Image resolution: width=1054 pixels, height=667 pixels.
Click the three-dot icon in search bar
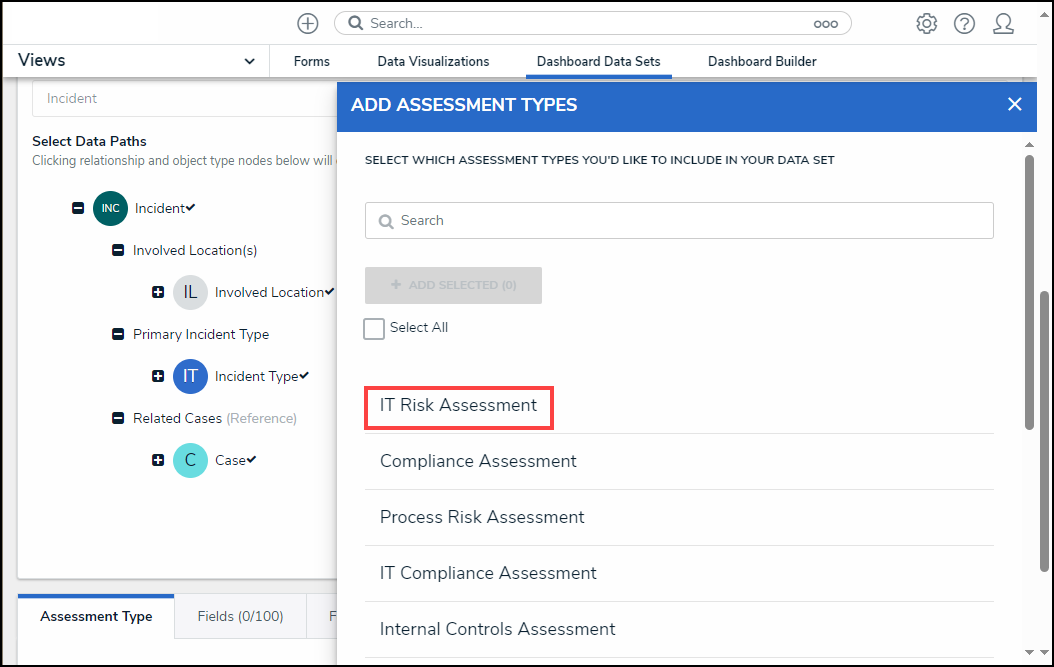click(x=825, y=23)
